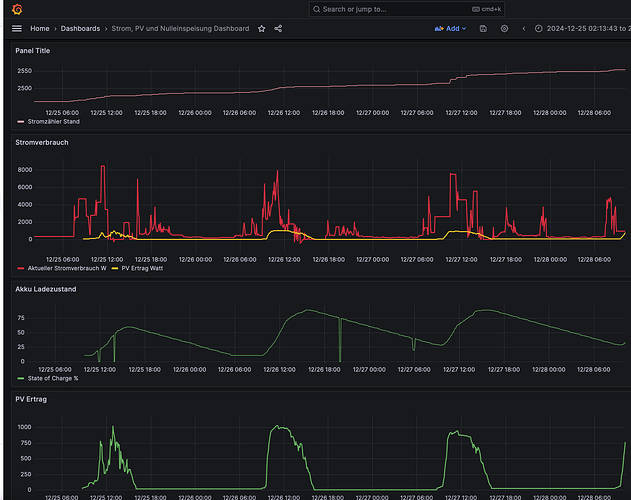
Task: Click the cmd+k shortcut hint
Action: click(487, 9)
